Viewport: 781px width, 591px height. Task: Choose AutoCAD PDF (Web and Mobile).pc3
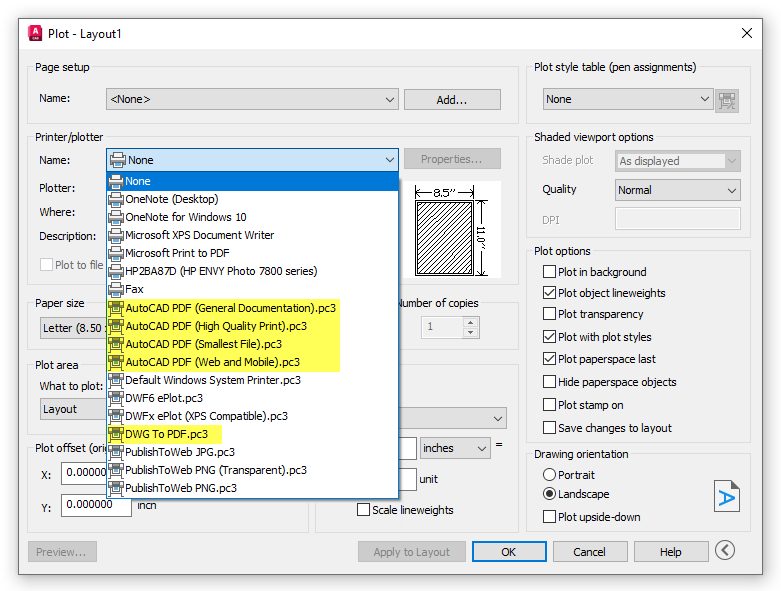[x=252, y=362]
